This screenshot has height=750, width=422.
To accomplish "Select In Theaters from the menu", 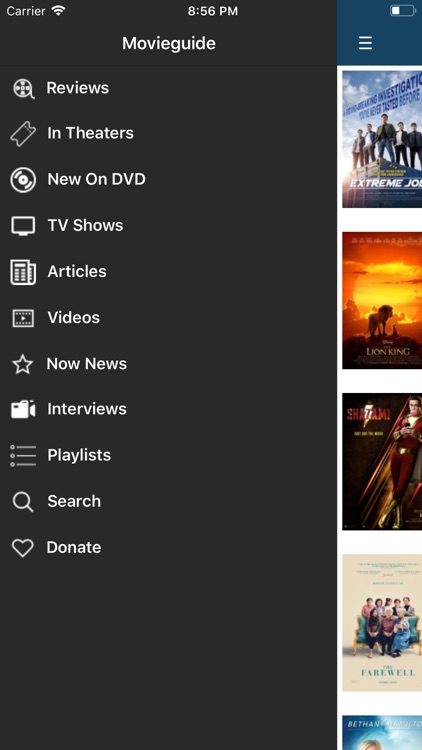I will (x=90, y=133).
